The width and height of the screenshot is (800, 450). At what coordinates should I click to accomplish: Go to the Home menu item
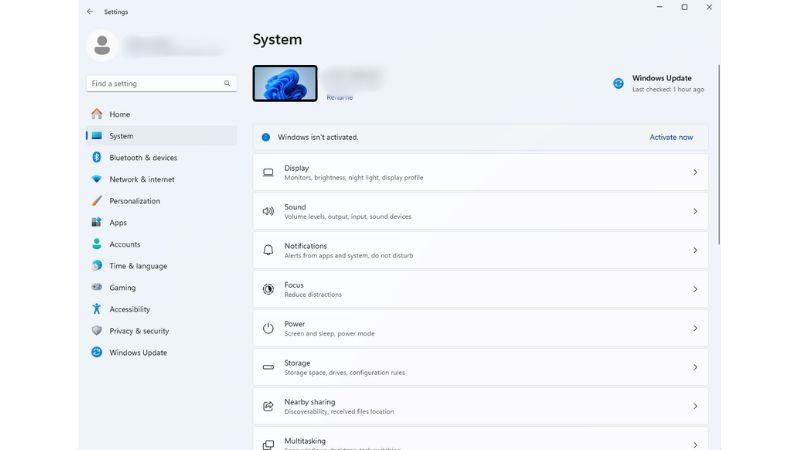(119, 114)
